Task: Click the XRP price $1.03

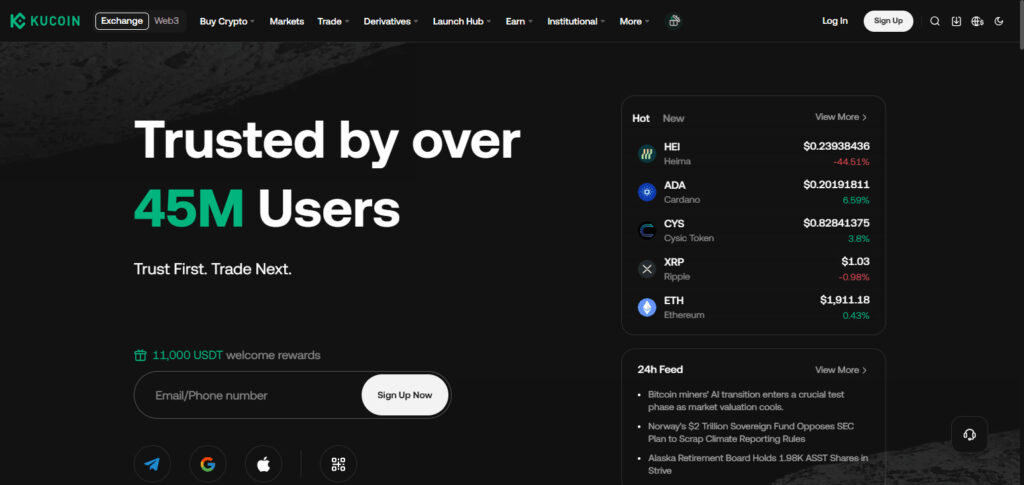Action: coord(856,262)
